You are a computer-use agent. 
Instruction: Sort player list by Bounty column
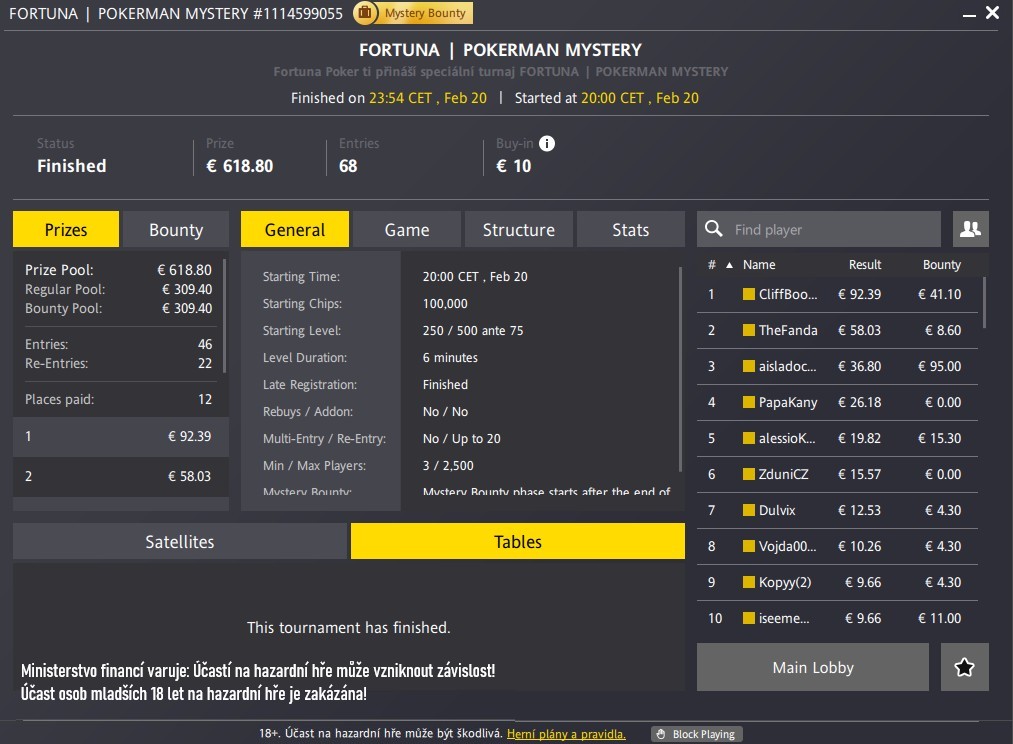pos(941,265)
